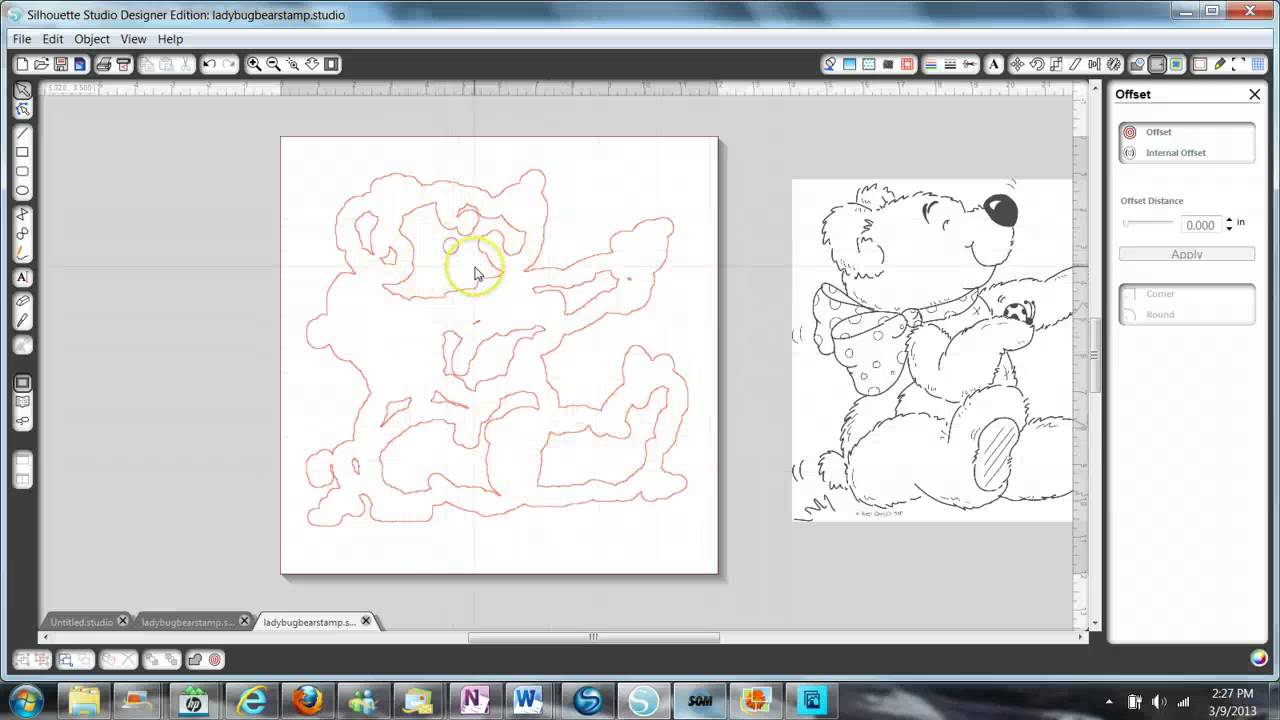Click the Apply button in Offset panel
The width and height of the screenshot is (1280, 720).
click(x=1187, y=254)
